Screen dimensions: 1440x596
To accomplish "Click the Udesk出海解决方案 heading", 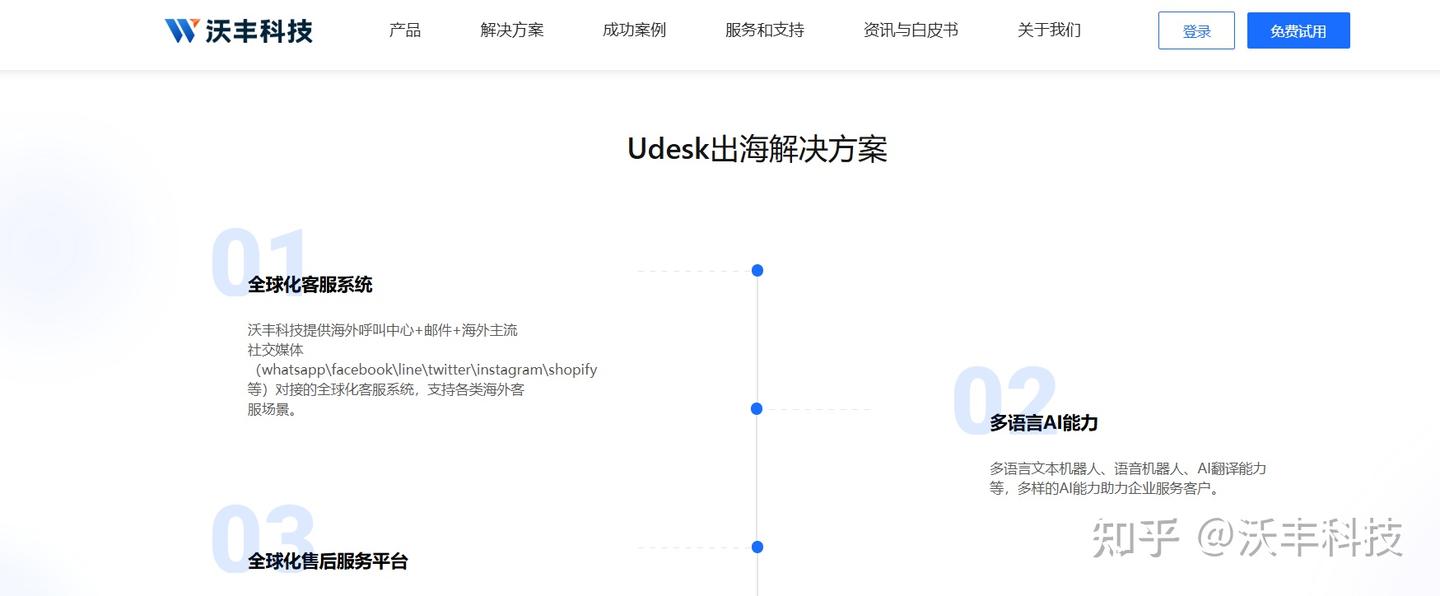I will pos(757,149).
